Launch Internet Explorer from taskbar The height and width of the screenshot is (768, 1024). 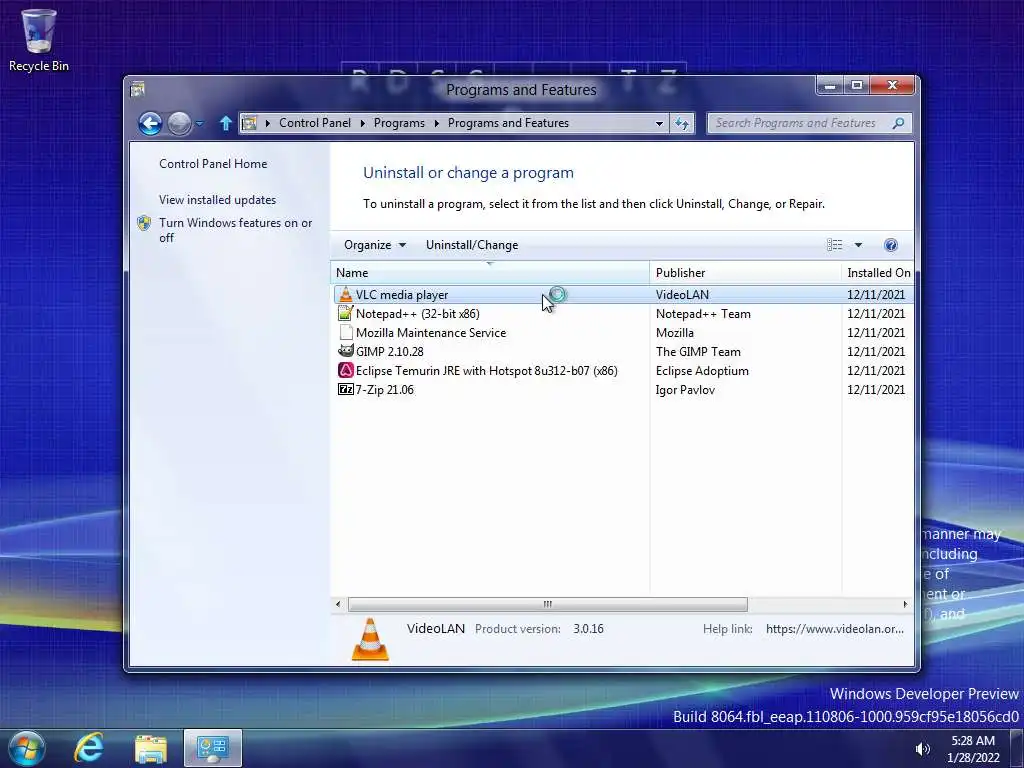click(88, 748)
